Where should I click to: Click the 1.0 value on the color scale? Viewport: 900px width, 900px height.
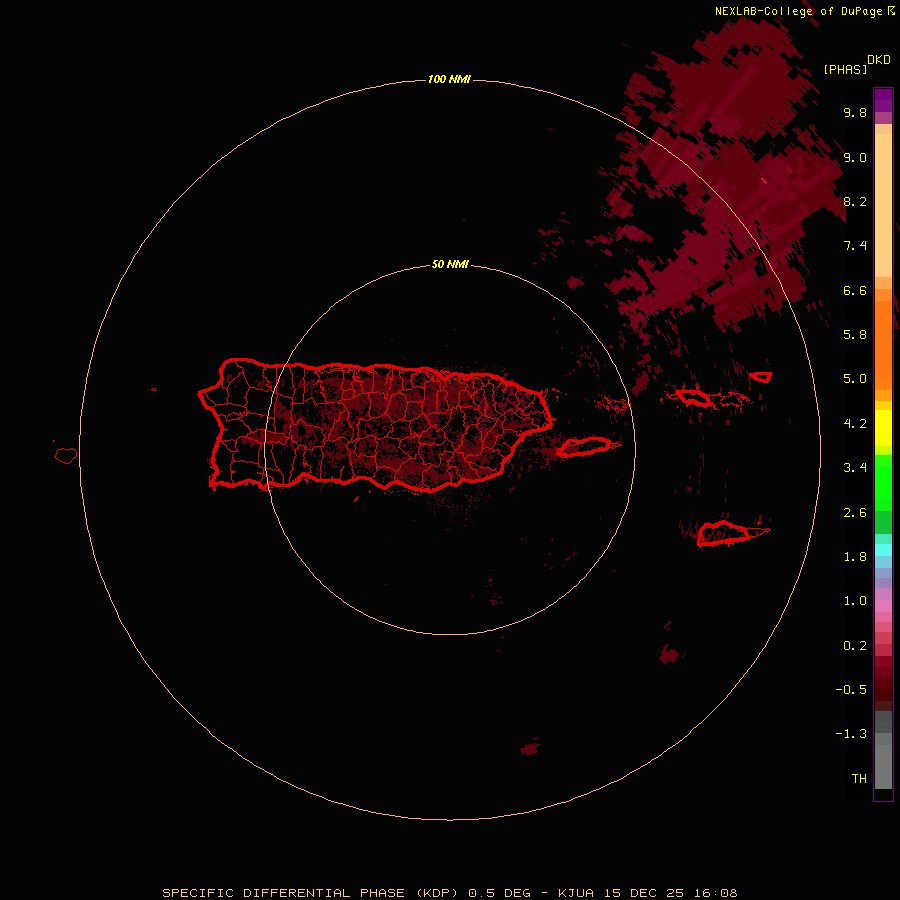[x=855, y=601]
